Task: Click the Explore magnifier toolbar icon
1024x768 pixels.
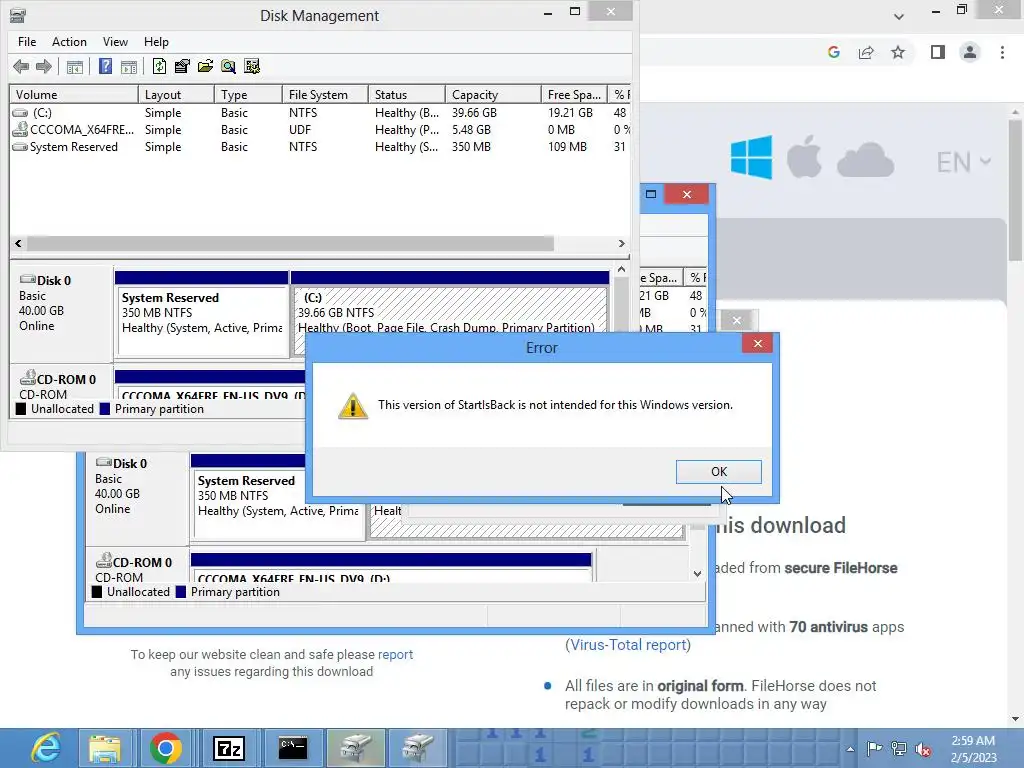Action: pyautogui.click(x=228, y=66)
